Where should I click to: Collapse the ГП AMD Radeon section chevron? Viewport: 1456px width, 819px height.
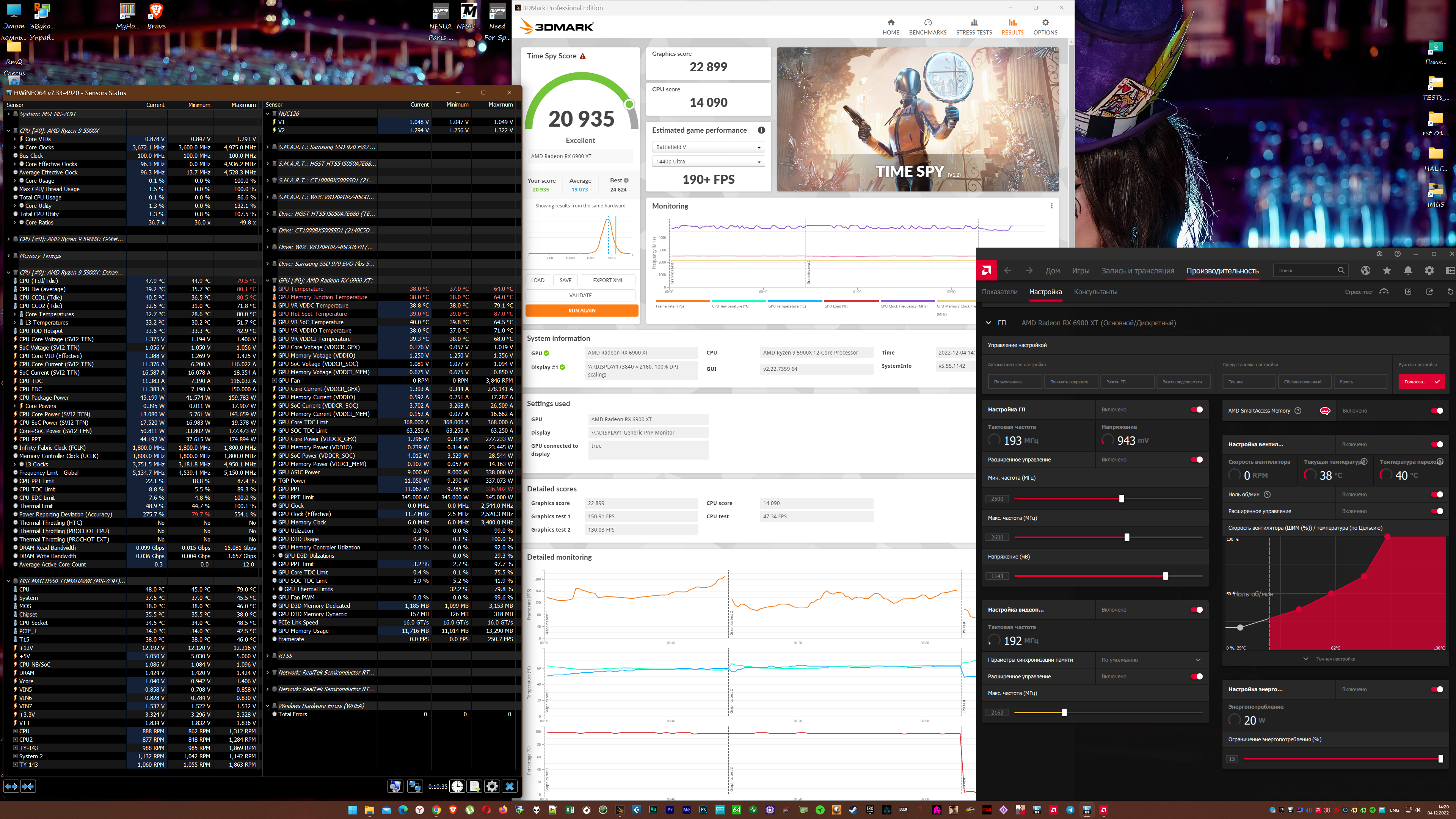[x=988, y=323]
